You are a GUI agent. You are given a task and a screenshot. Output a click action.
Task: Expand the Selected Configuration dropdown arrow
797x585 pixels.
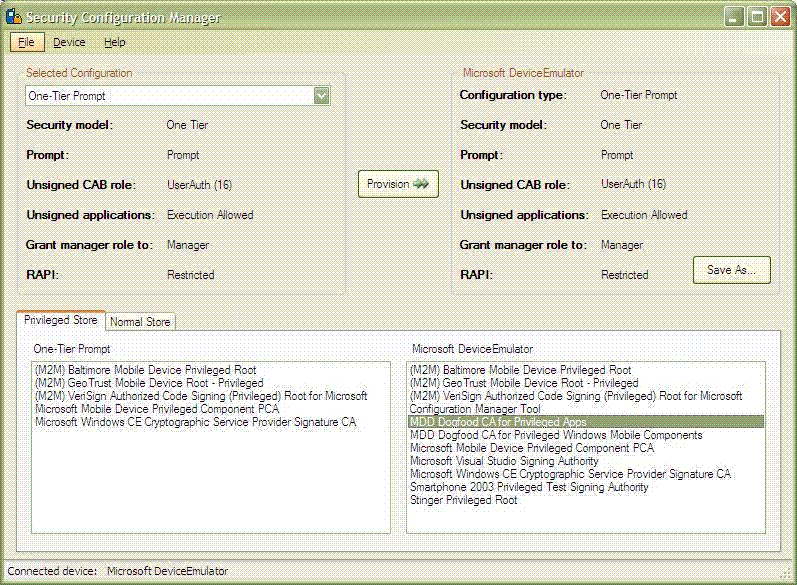[321, 96]
